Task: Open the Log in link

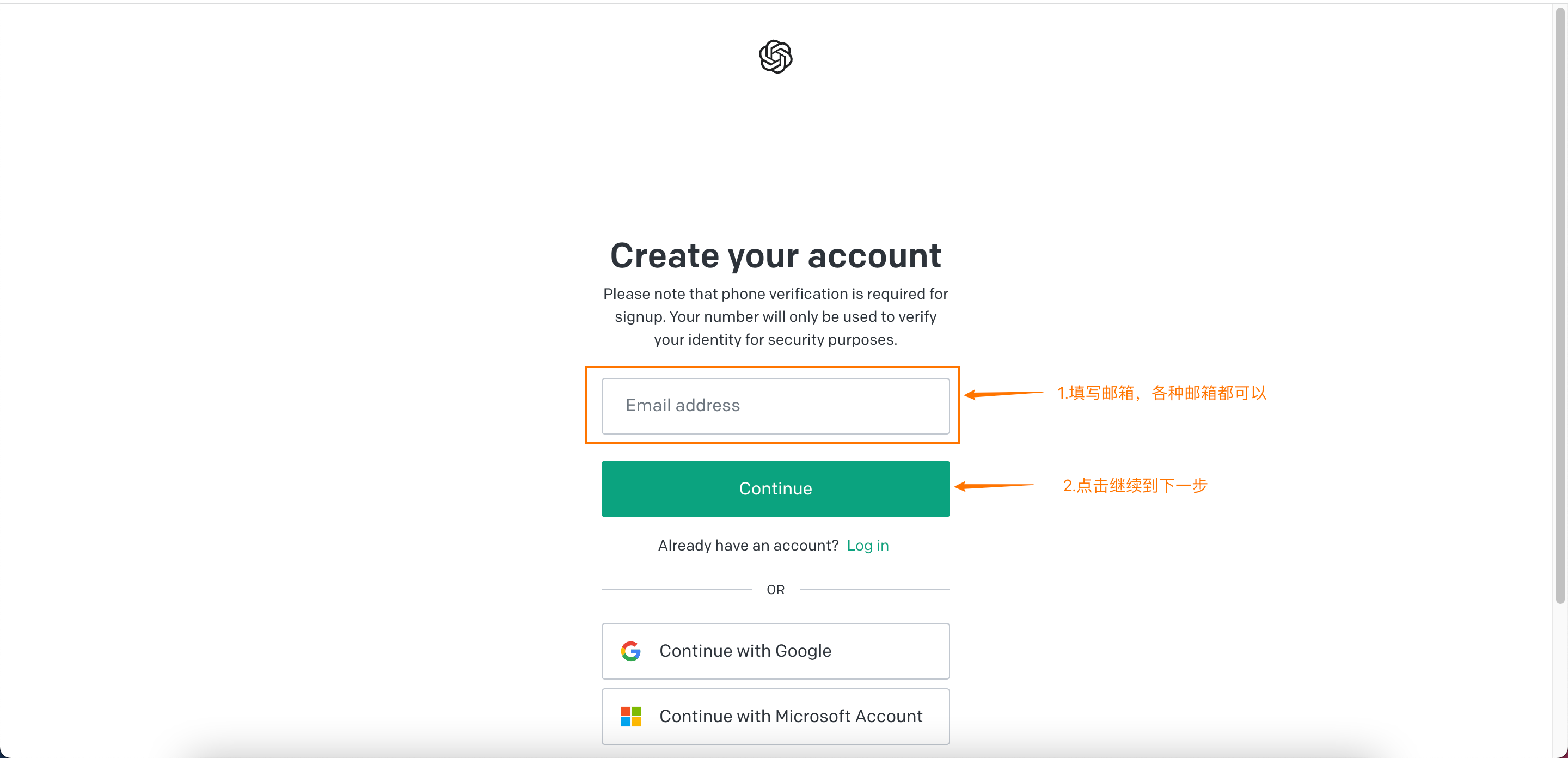Action: (867, 545)
